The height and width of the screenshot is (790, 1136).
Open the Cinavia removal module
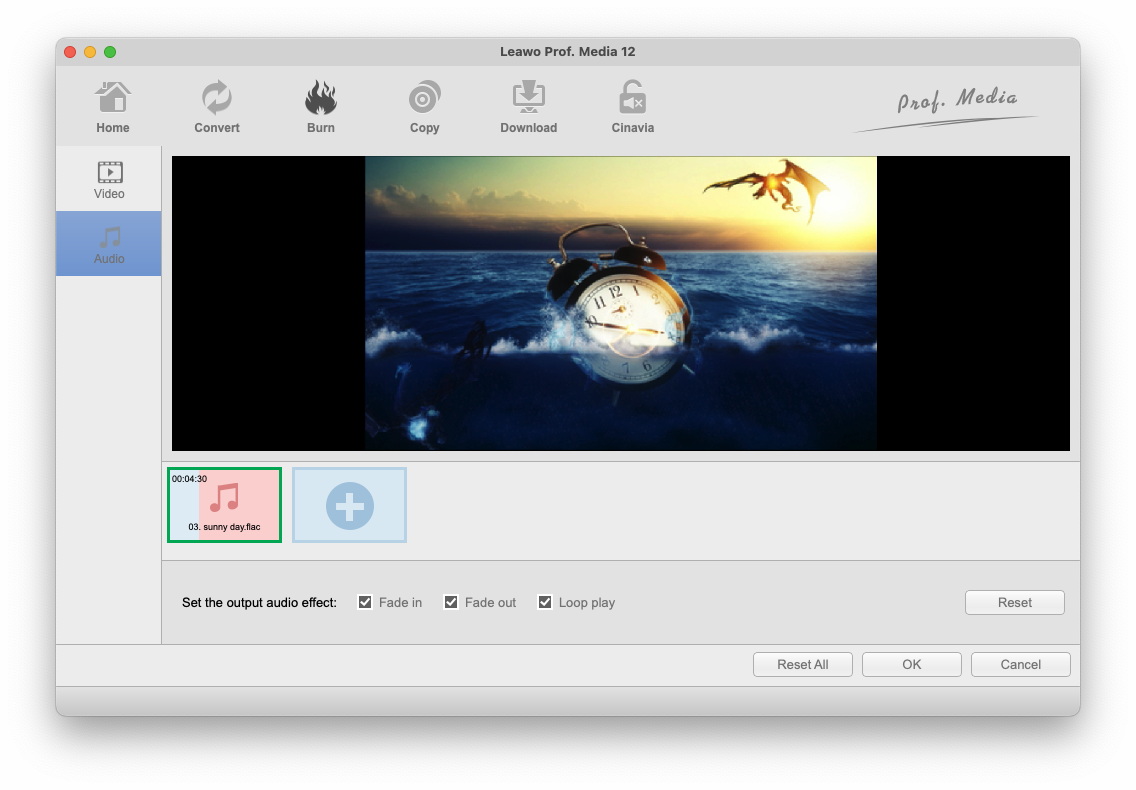(632, 107)
